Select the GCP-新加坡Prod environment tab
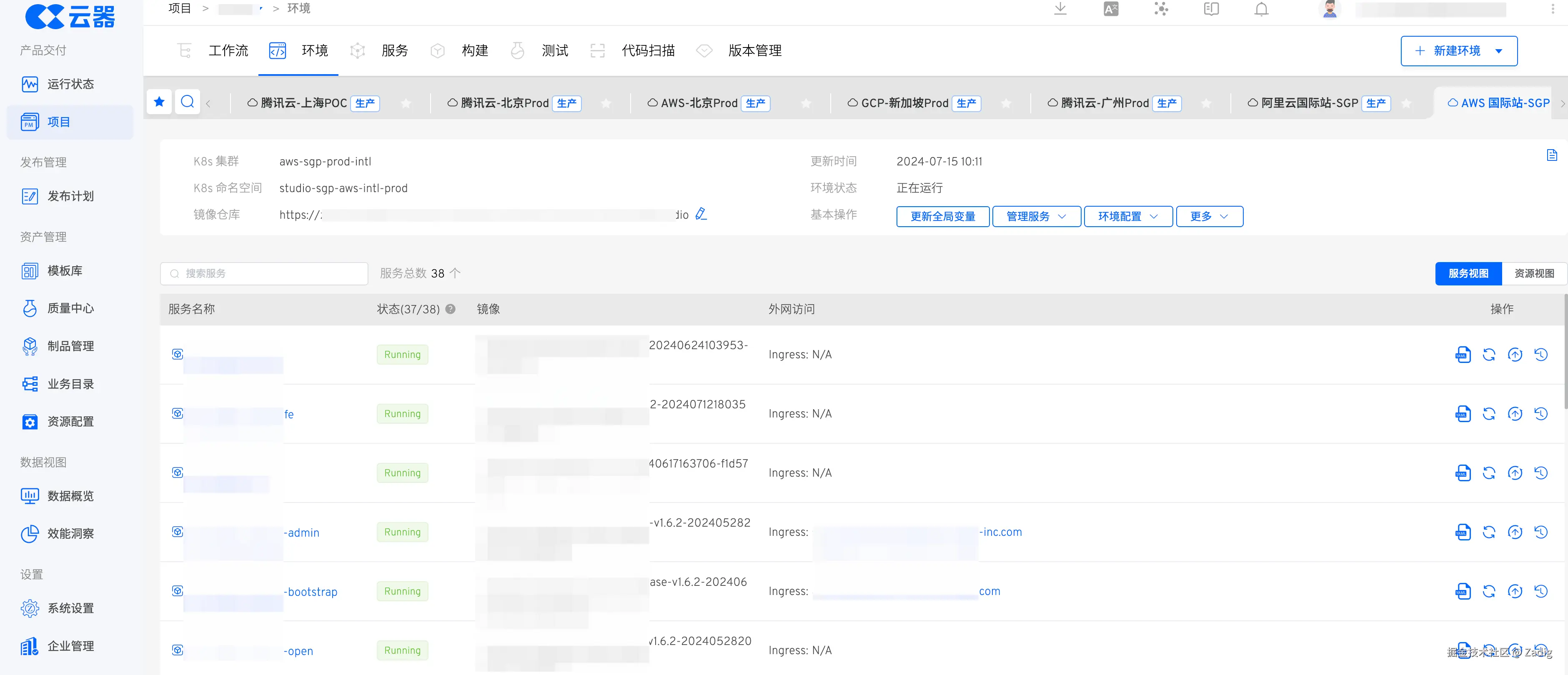Screen dimensions: 1568x675 tap(914, 103)
